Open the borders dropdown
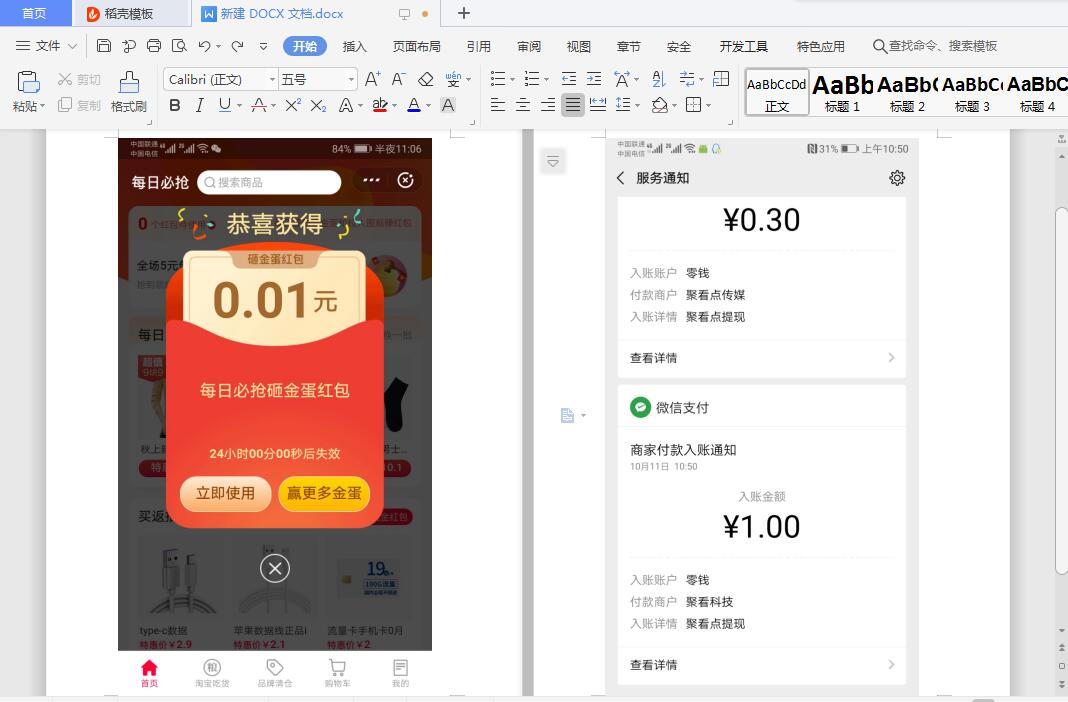 click(708, 106)
